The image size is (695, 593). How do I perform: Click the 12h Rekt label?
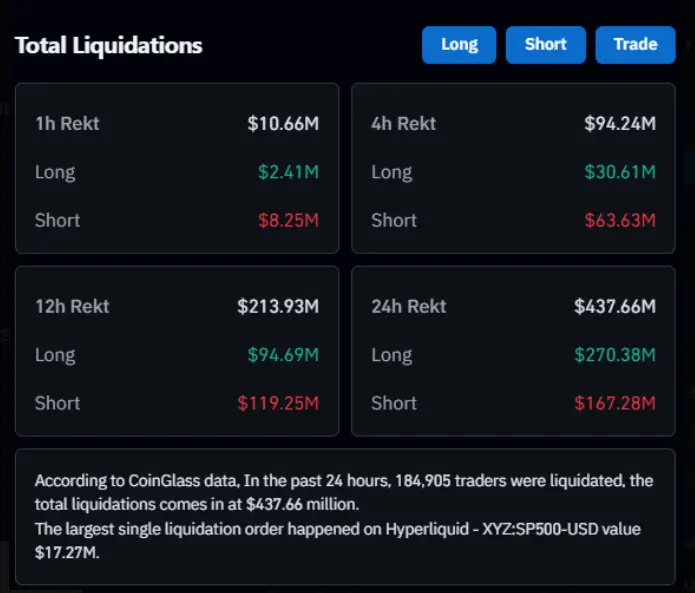72,307
